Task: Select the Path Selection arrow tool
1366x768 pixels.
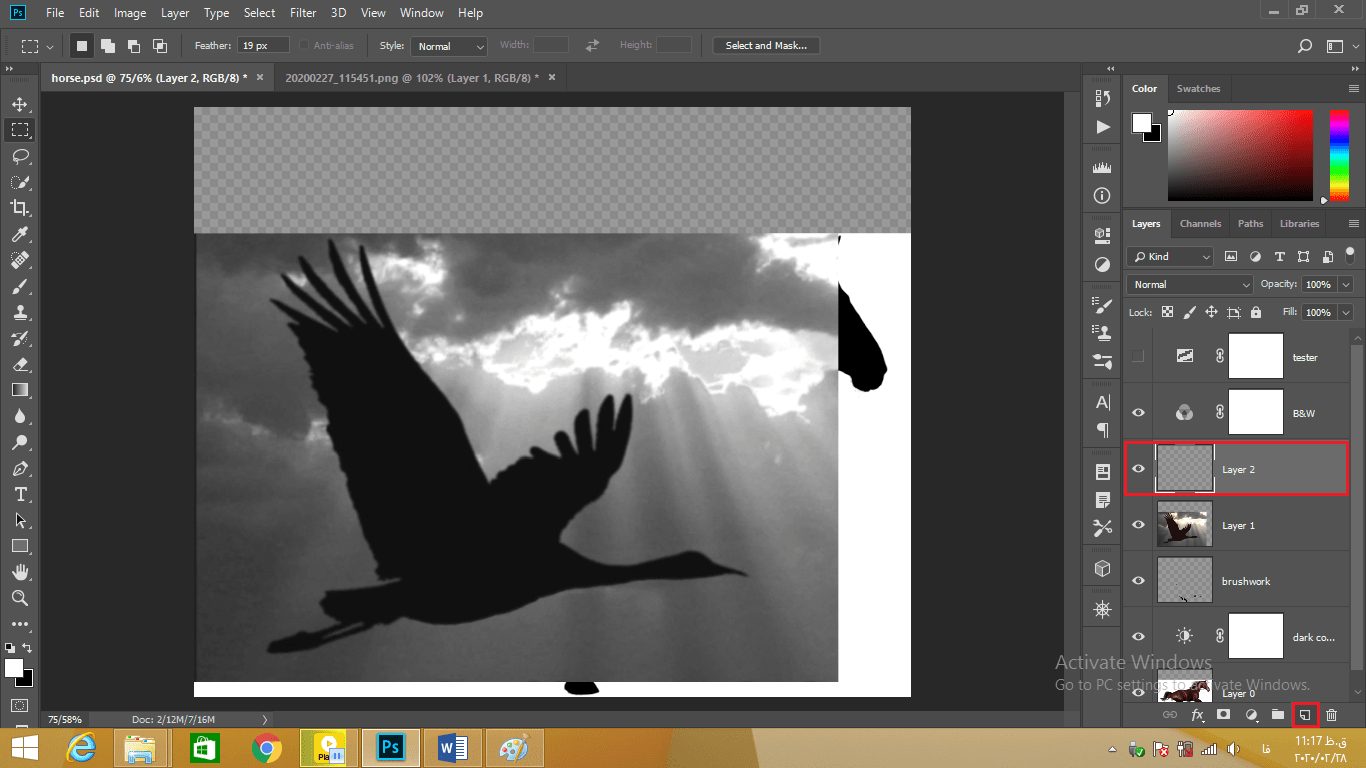Action: click(x=20, y=520)
